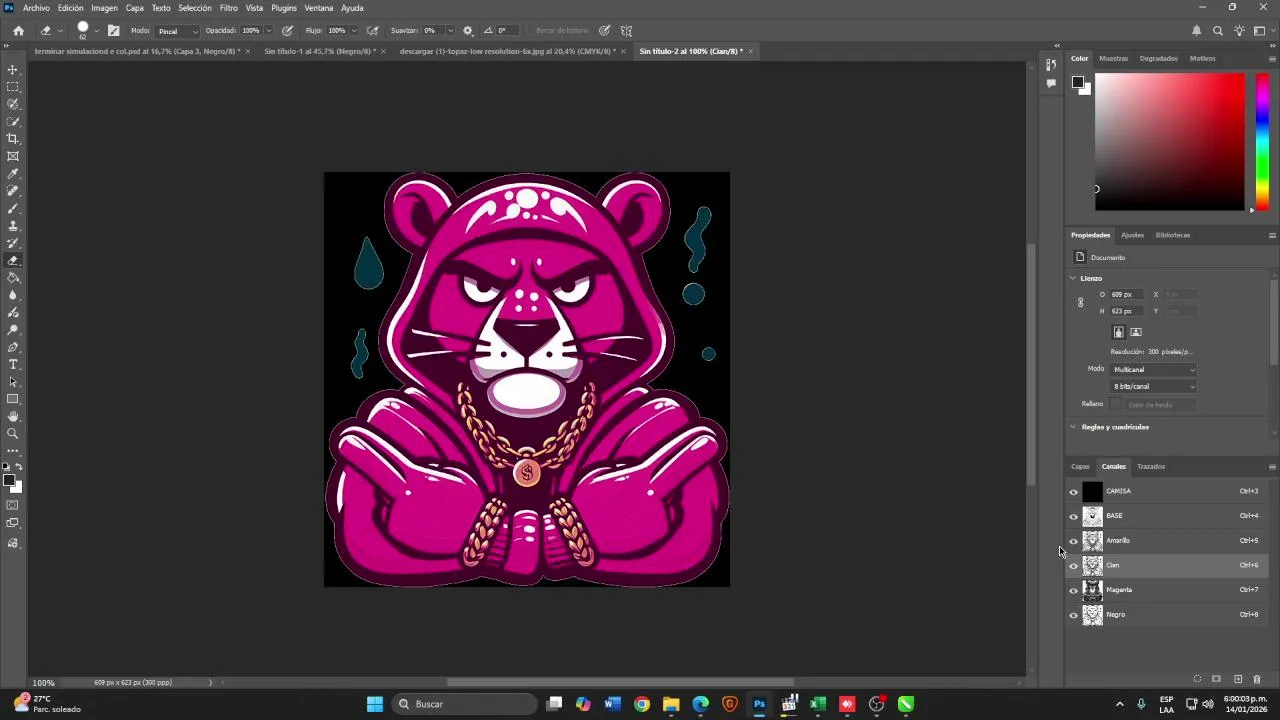Toggle pressure for opacity button

(x=288, y=31)
